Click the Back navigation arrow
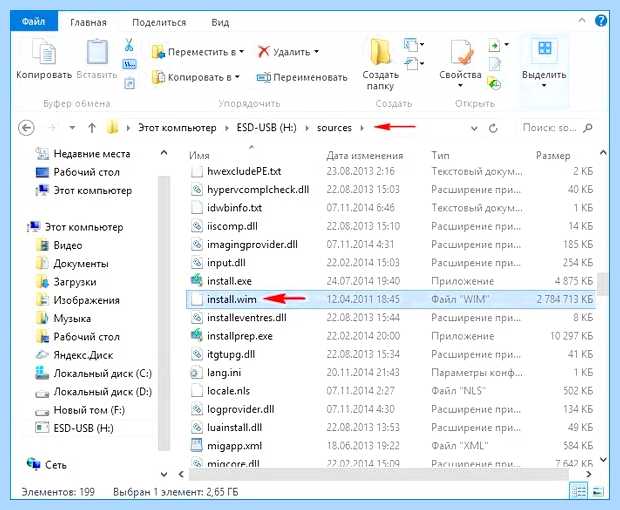This screenshot has width=620, height=510. (26, 128)
